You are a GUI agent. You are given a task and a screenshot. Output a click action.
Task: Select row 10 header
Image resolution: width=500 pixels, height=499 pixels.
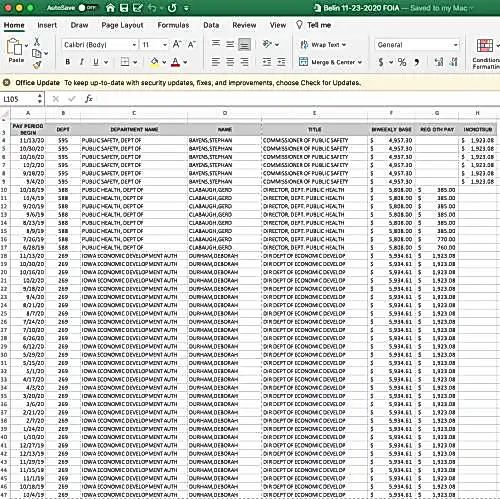click(5, 190)
